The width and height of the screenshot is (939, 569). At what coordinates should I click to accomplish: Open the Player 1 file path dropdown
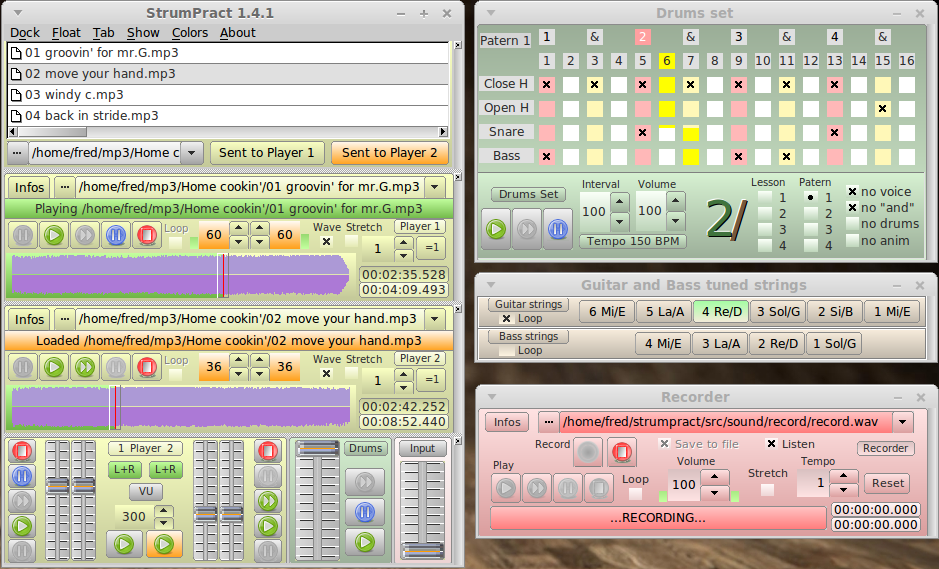(435, 187)
